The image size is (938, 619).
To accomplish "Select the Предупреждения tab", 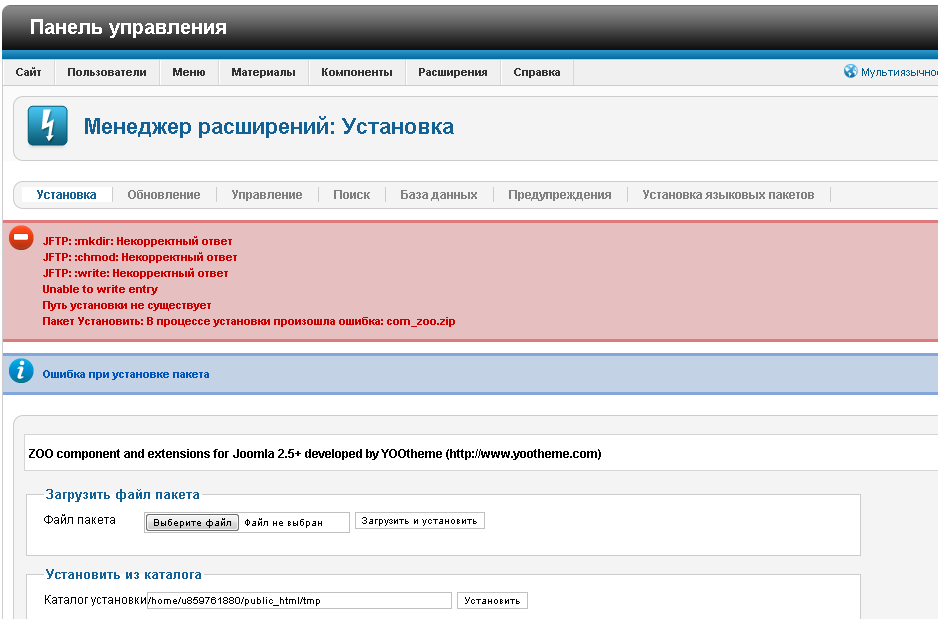I will pyautogui.click(x=559, y=195).
